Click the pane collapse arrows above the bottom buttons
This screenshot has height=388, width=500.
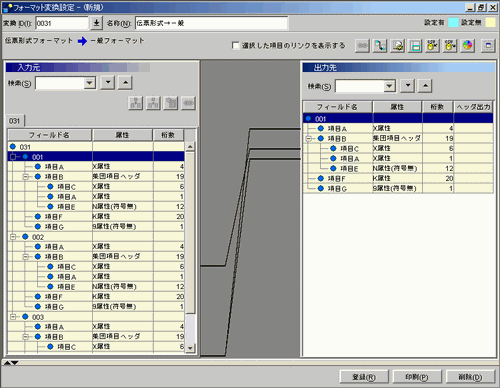pos(11,363)
